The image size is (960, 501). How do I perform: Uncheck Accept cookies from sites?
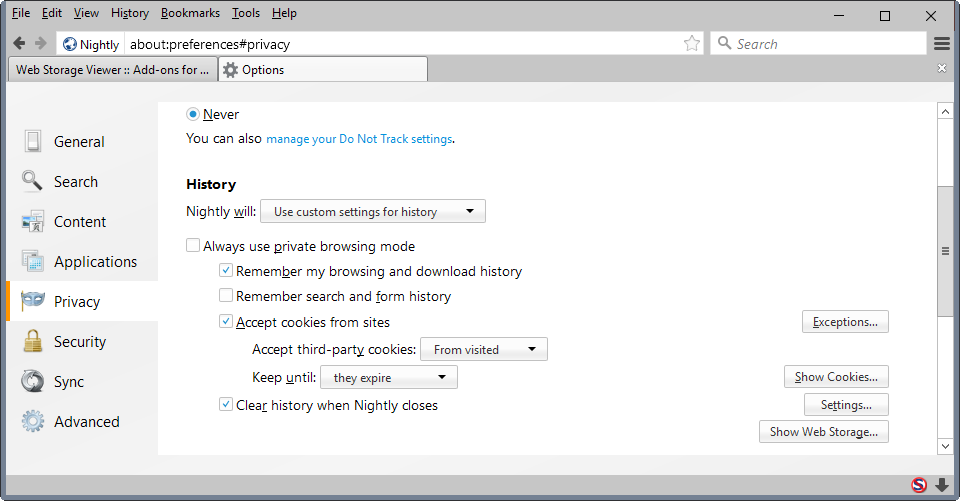[x=226, y=322]
